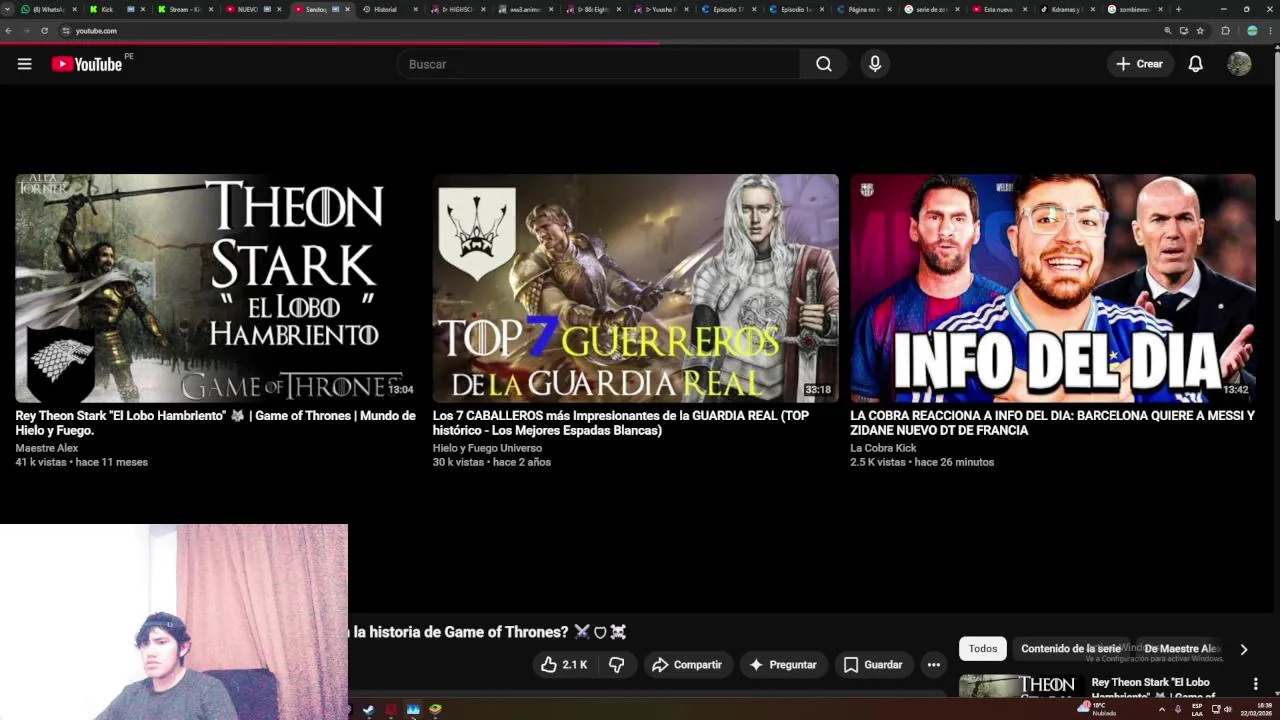Switch to the WhatsApp browser tab
Screen dimensions: 1280x720
pyautogui.click(x=48, y=9)
